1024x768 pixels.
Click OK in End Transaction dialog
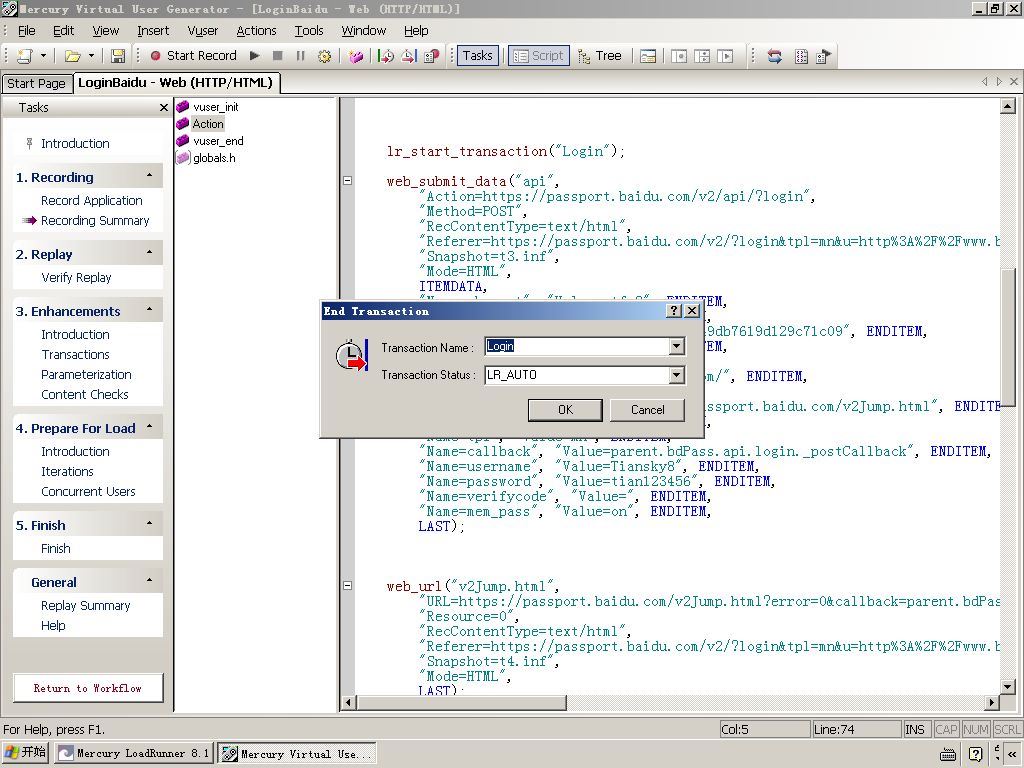(565, 409)
